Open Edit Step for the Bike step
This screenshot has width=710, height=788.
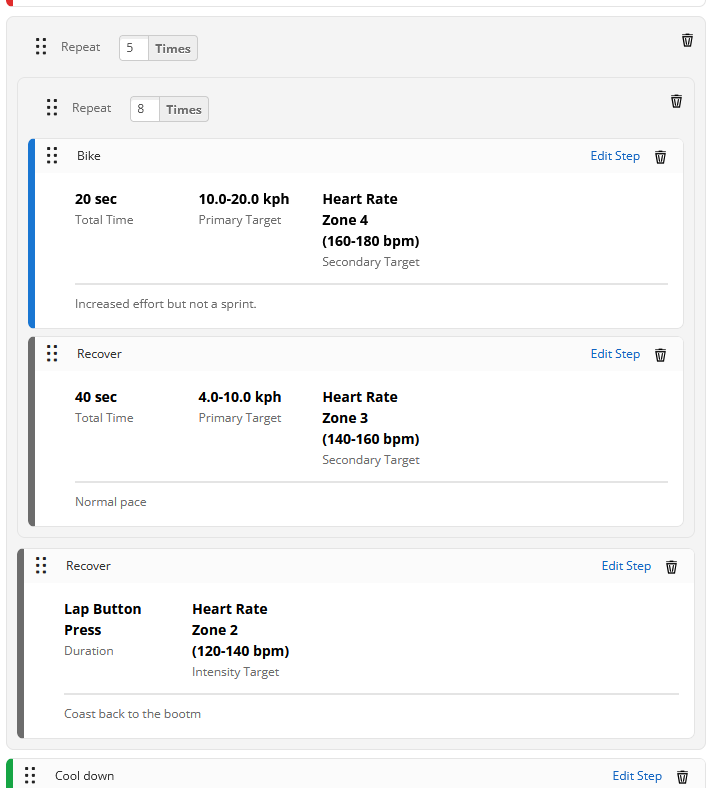point(614,156)
